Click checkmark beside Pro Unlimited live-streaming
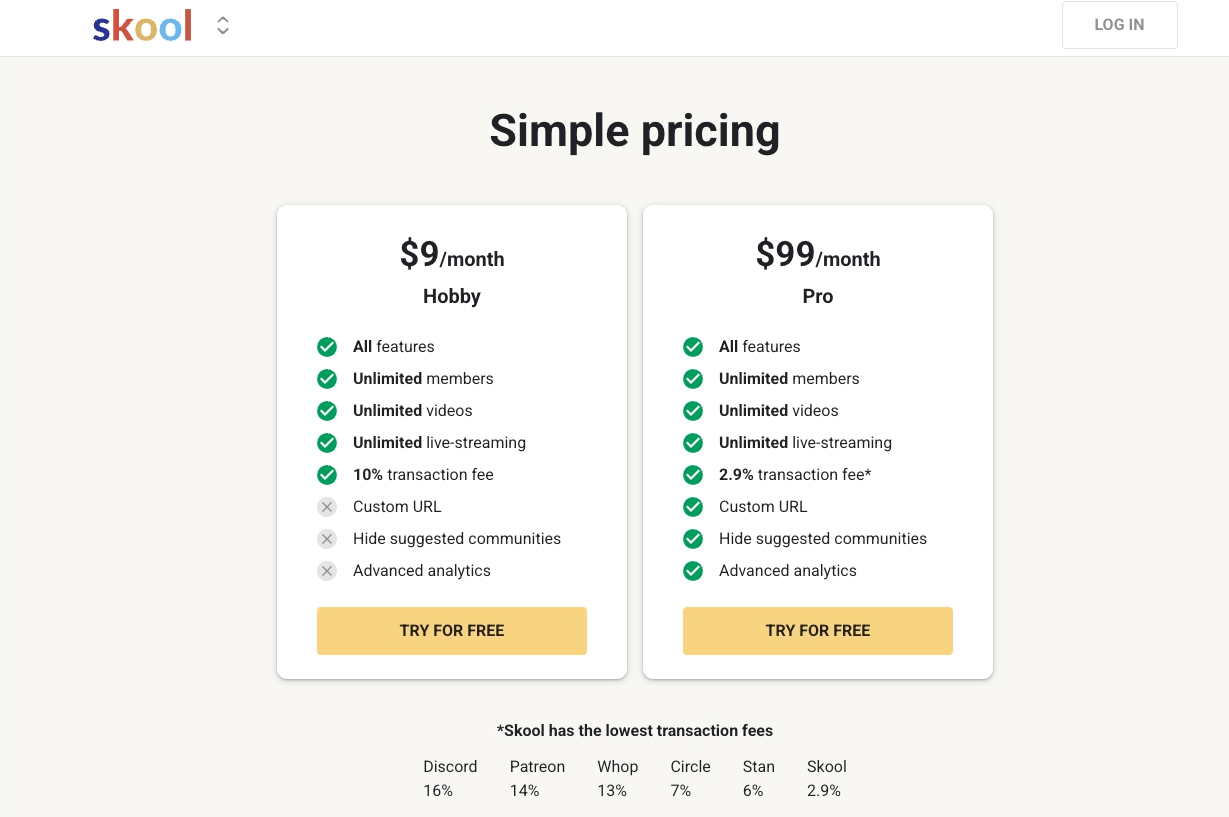This screenshot has height=817, width=1229. pos(693,443)
